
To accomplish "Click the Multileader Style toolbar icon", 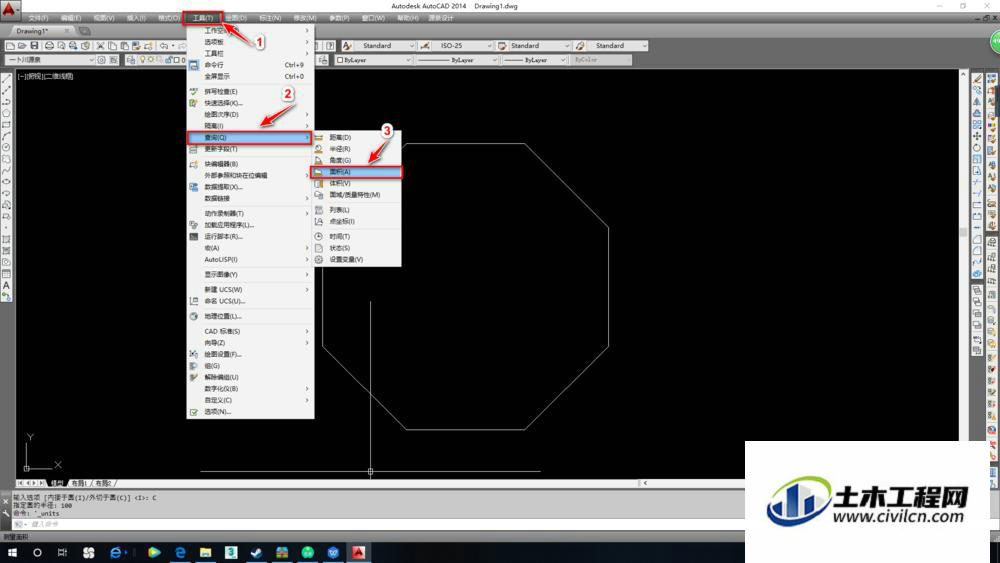I will coord(580,46).
